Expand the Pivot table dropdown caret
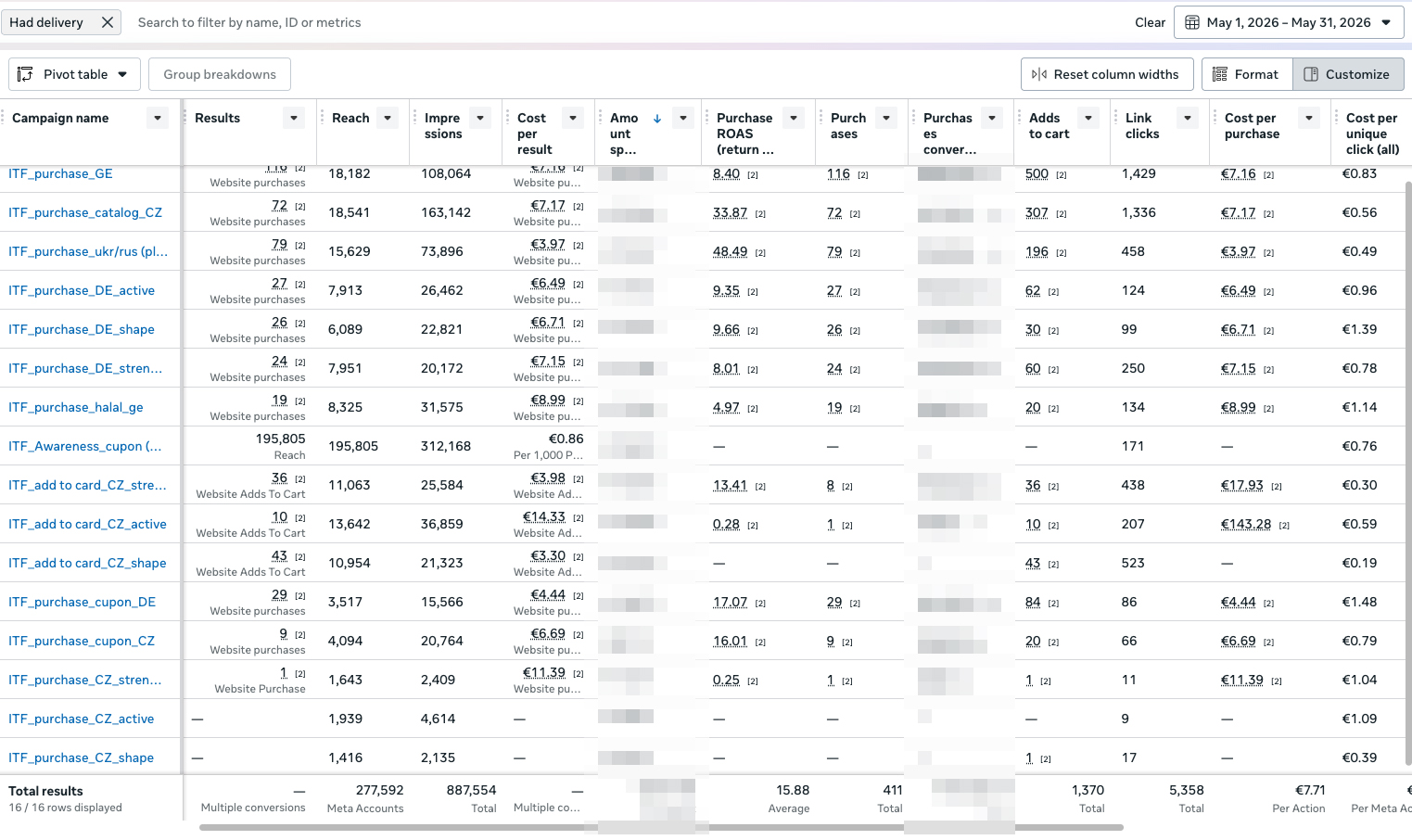1412x840 pixels. pos(122,74)
